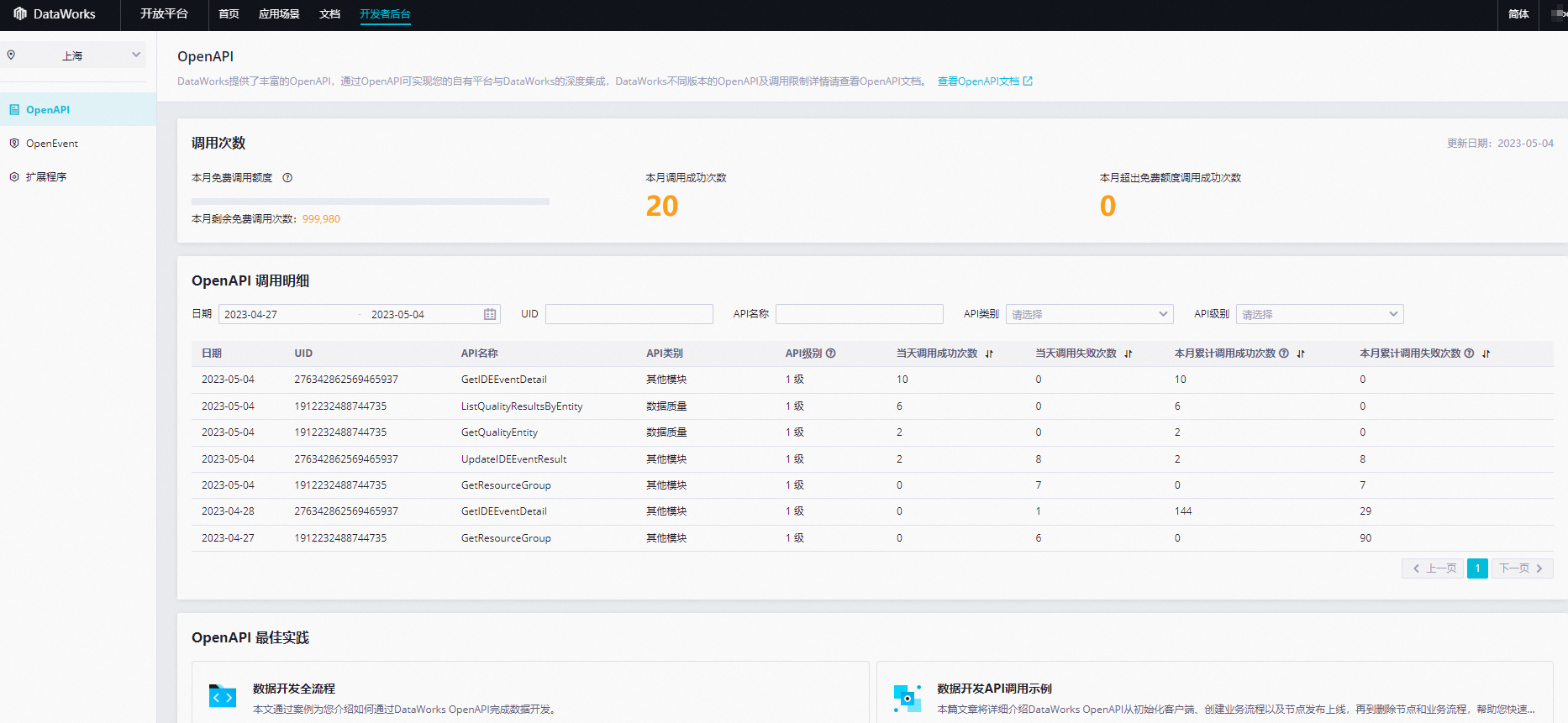The height and width of the screenshot is (723, 1568).
Task: Open the API类别 select dropdown
Action: (1089, 314)
